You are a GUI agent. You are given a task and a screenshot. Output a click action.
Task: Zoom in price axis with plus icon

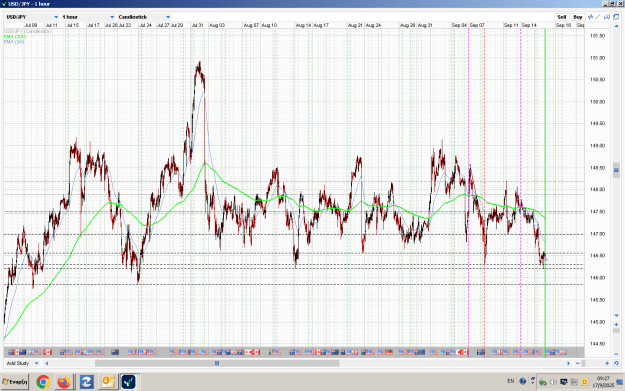coord(616,324)
